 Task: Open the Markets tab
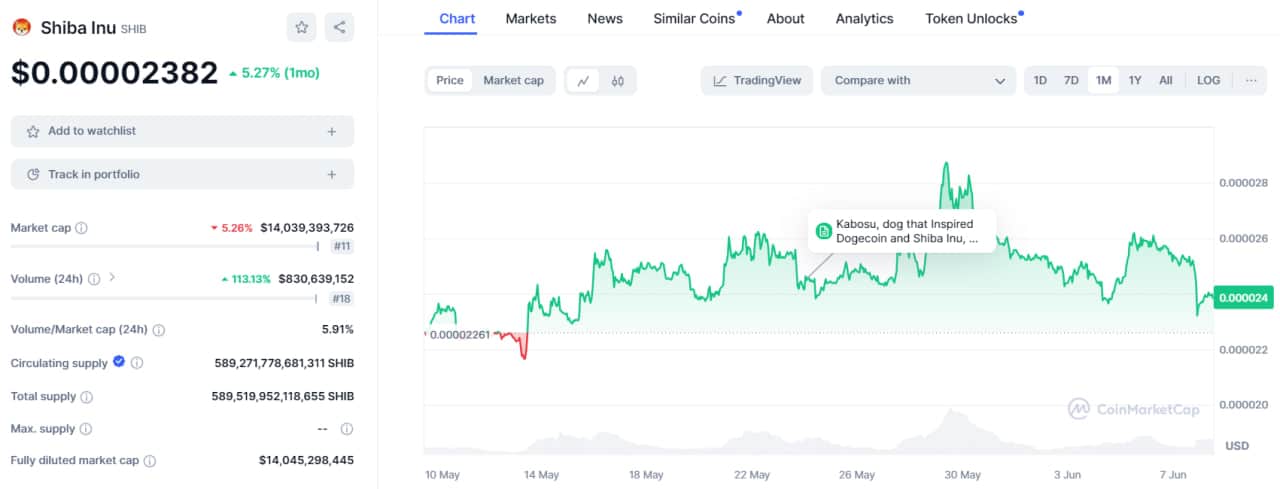(531, 19)
